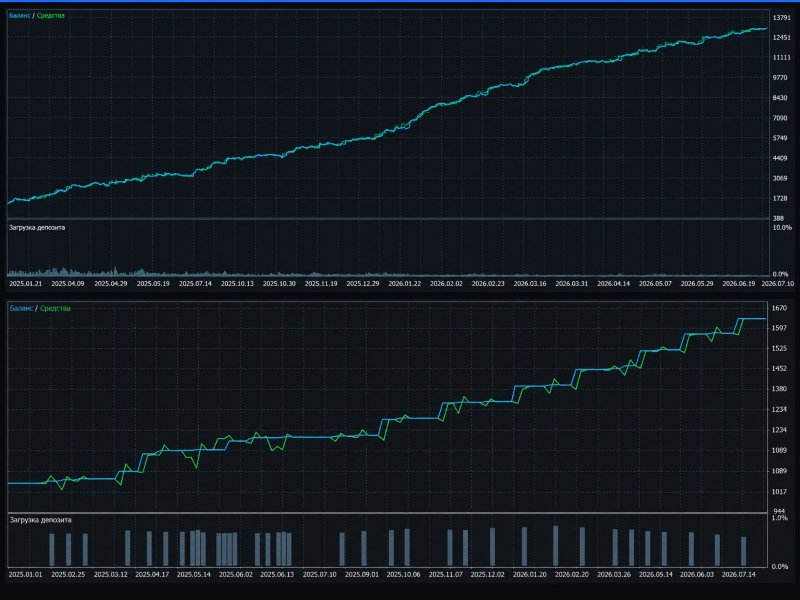Select the 2026.02.23 date label
The width and height of the screenshot is (800, 600).
pos(488,284)
